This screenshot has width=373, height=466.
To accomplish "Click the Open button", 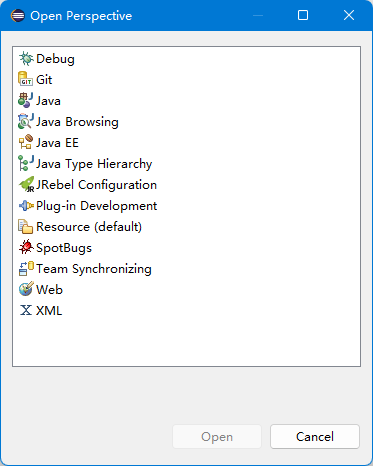I will click(217, 436).
